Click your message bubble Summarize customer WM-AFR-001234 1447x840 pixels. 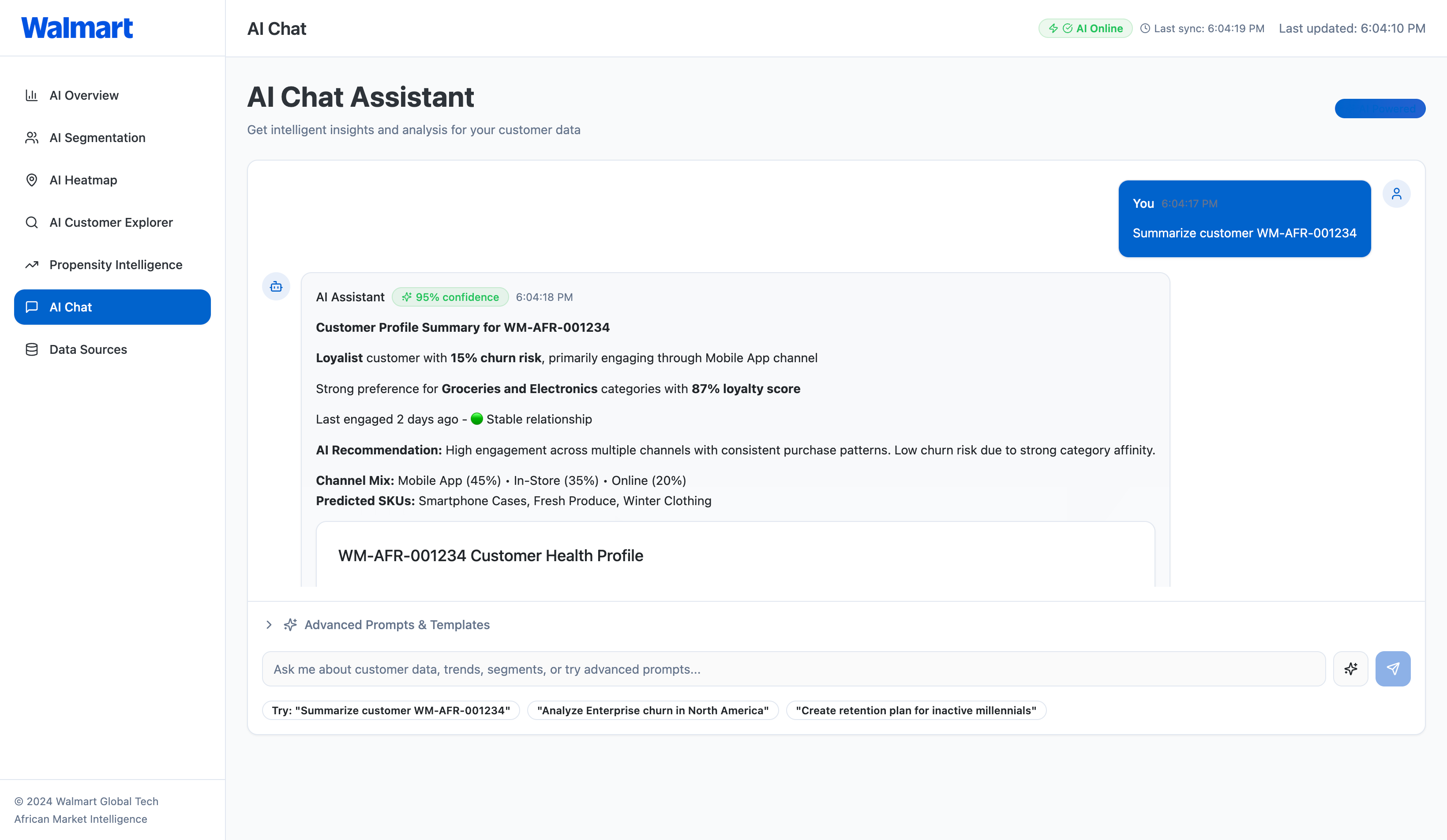pyautogui.click(x=1245, y=219)
